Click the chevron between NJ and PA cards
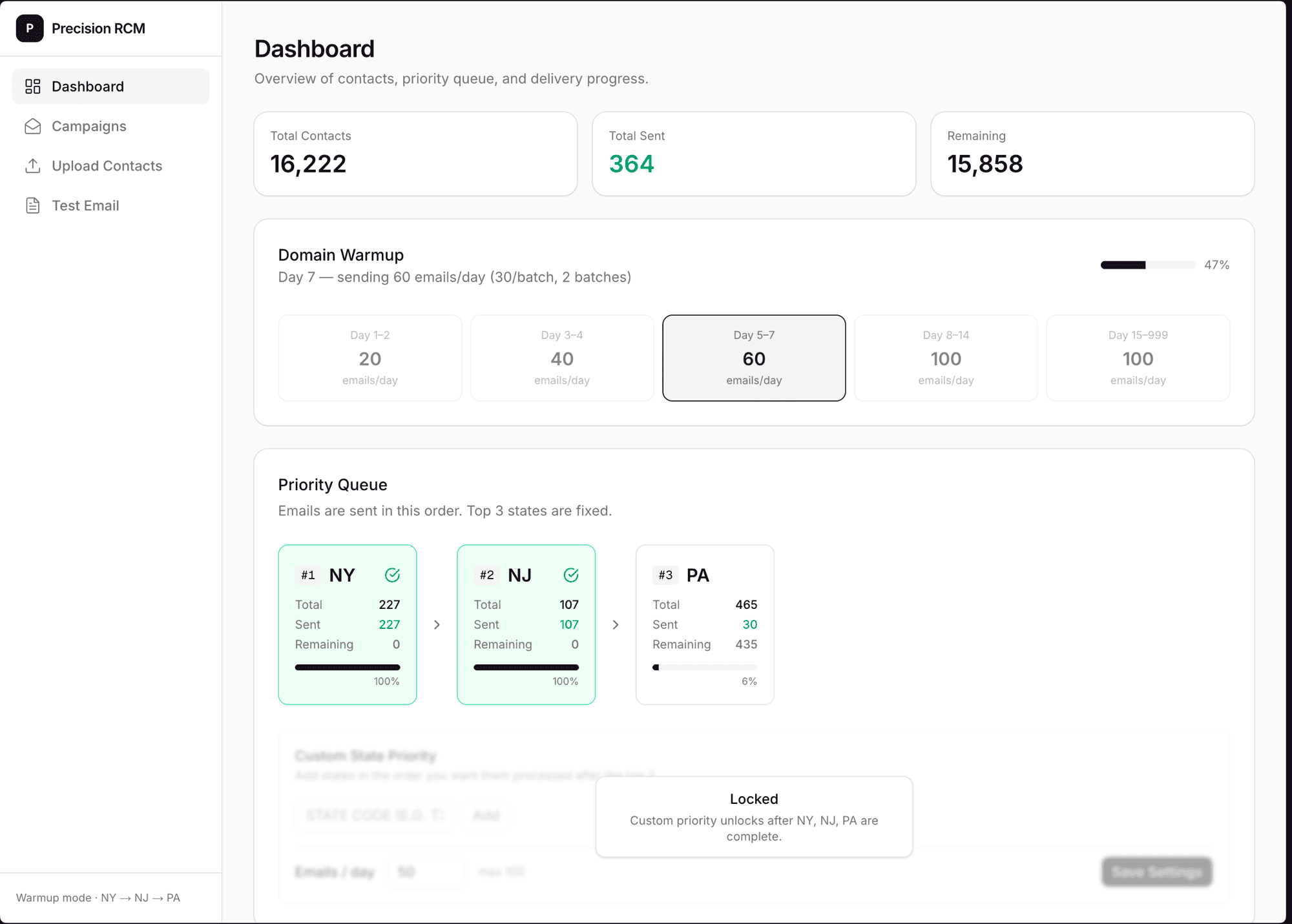 click(616, 624)
